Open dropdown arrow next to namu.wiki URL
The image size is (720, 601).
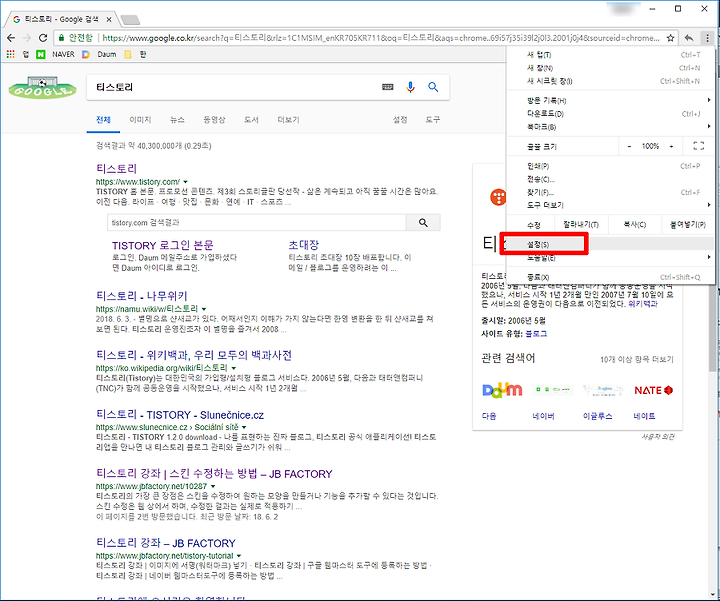[x=204, y=309]
